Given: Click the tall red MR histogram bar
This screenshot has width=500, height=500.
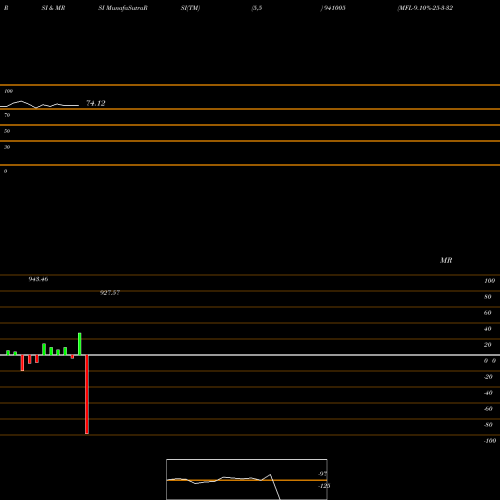Looking at the screenshot, I should point(87,394).
